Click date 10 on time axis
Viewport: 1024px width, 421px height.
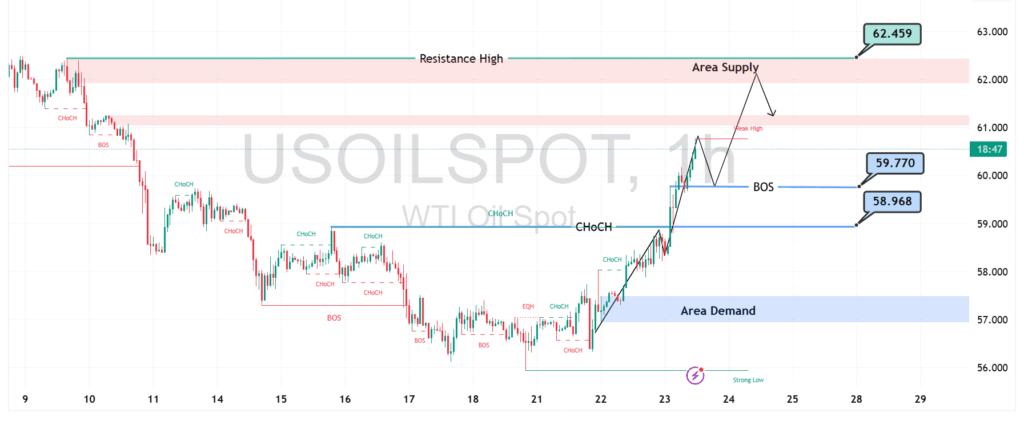(x=89, y=399)
